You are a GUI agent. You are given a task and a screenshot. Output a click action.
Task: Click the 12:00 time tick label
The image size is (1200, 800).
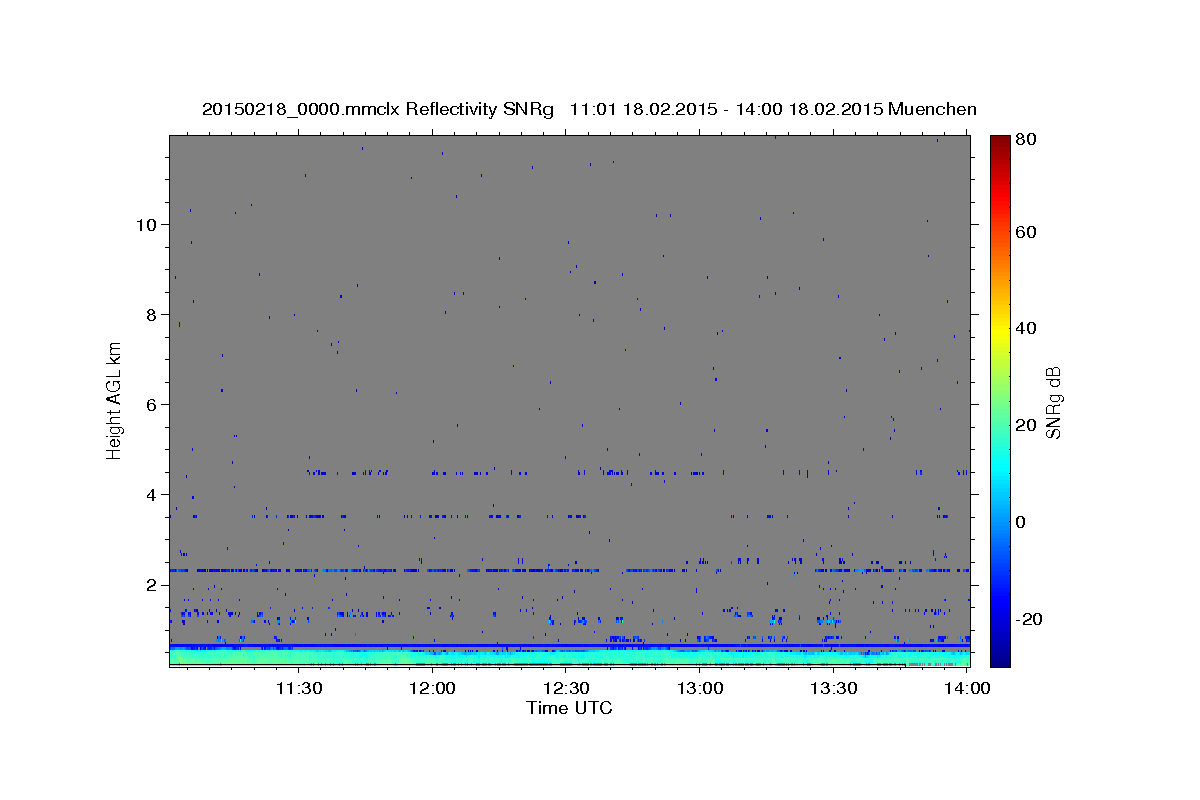pos(432,688)
